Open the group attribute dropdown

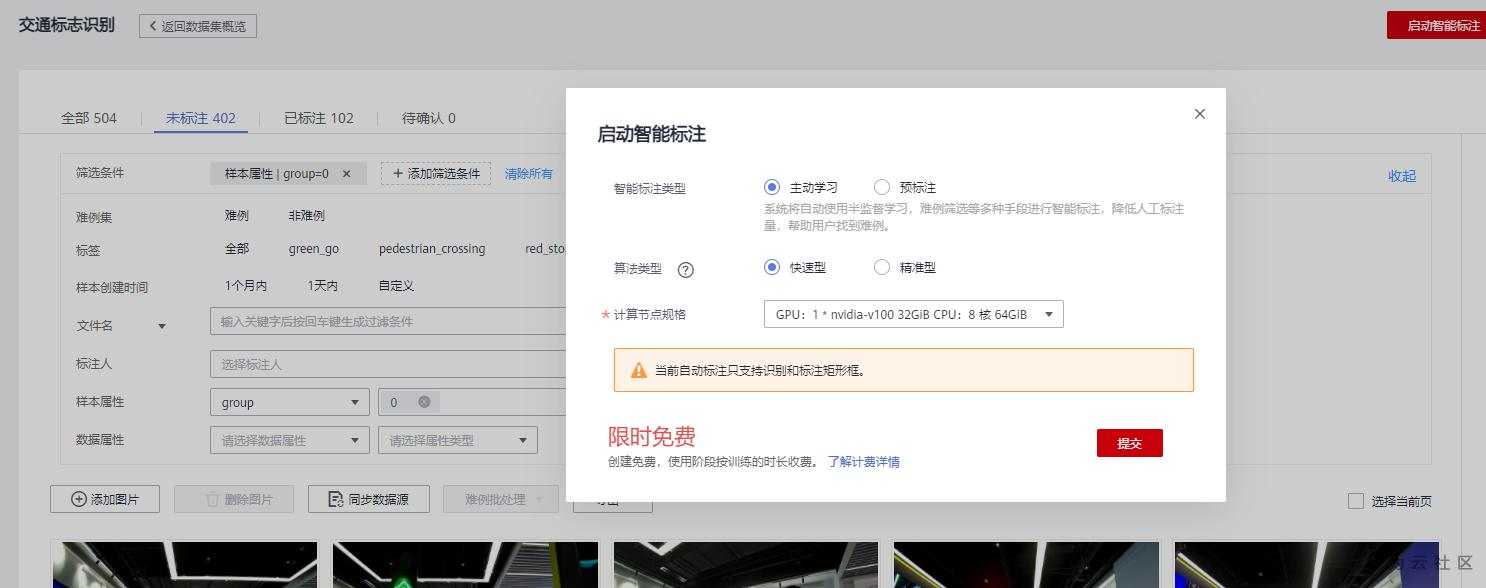[x=289, y=401]
